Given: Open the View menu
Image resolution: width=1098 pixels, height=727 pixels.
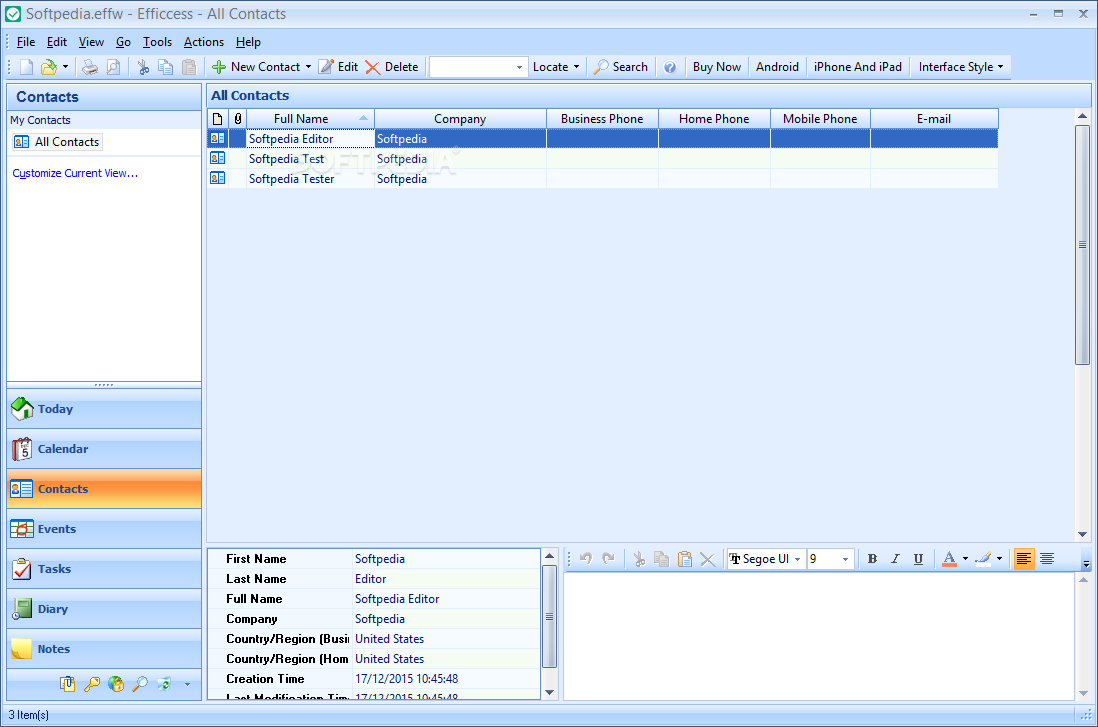Looking at the screenshot, I should (91, 42).
